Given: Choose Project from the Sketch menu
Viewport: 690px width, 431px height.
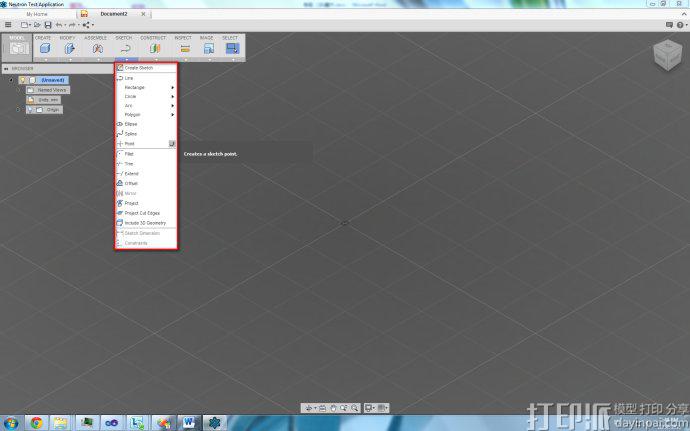Looking at the screenshot, I should (x=146, y=203).
